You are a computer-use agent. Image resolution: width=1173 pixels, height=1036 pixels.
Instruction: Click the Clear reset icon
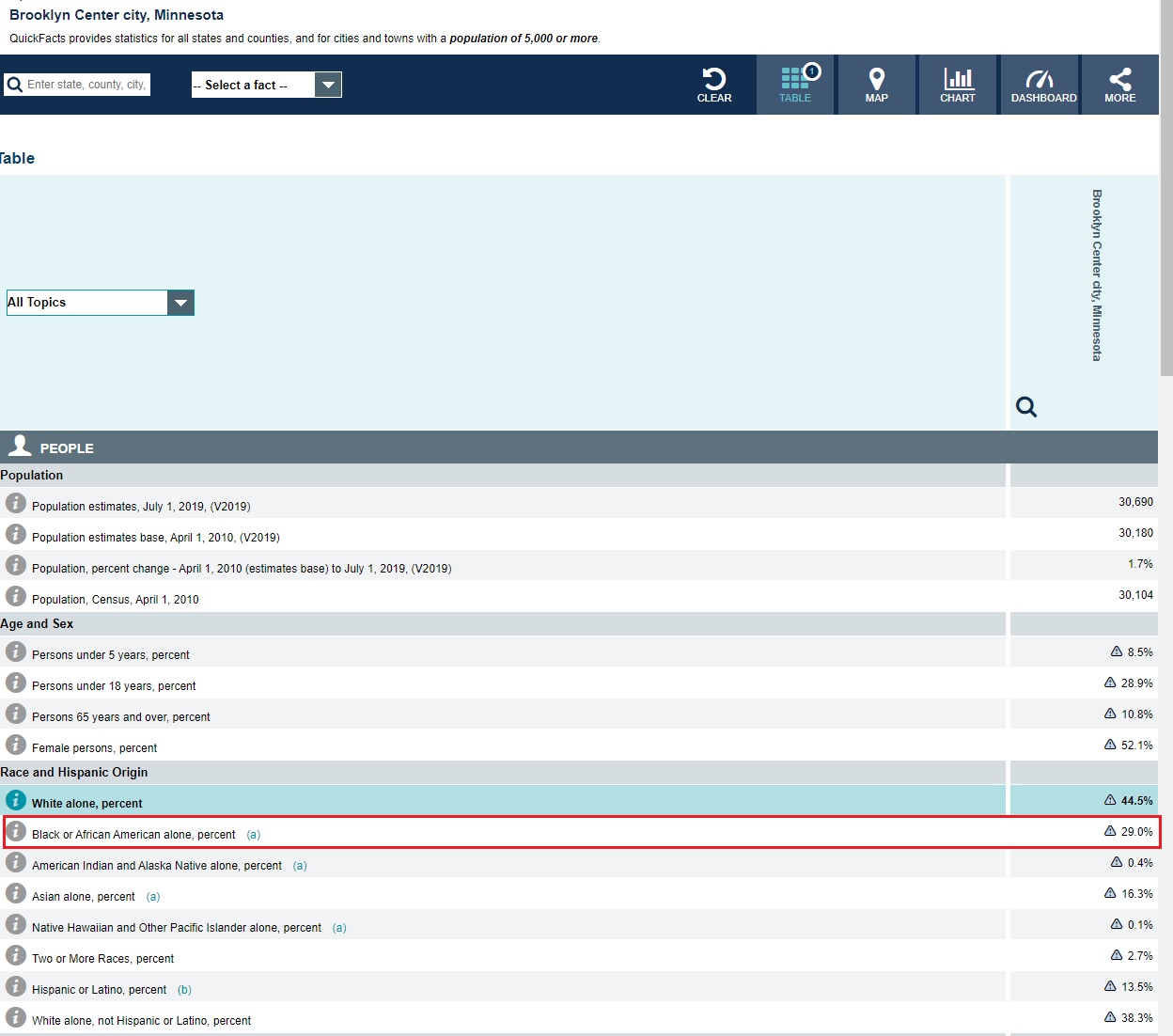(713, 79)
